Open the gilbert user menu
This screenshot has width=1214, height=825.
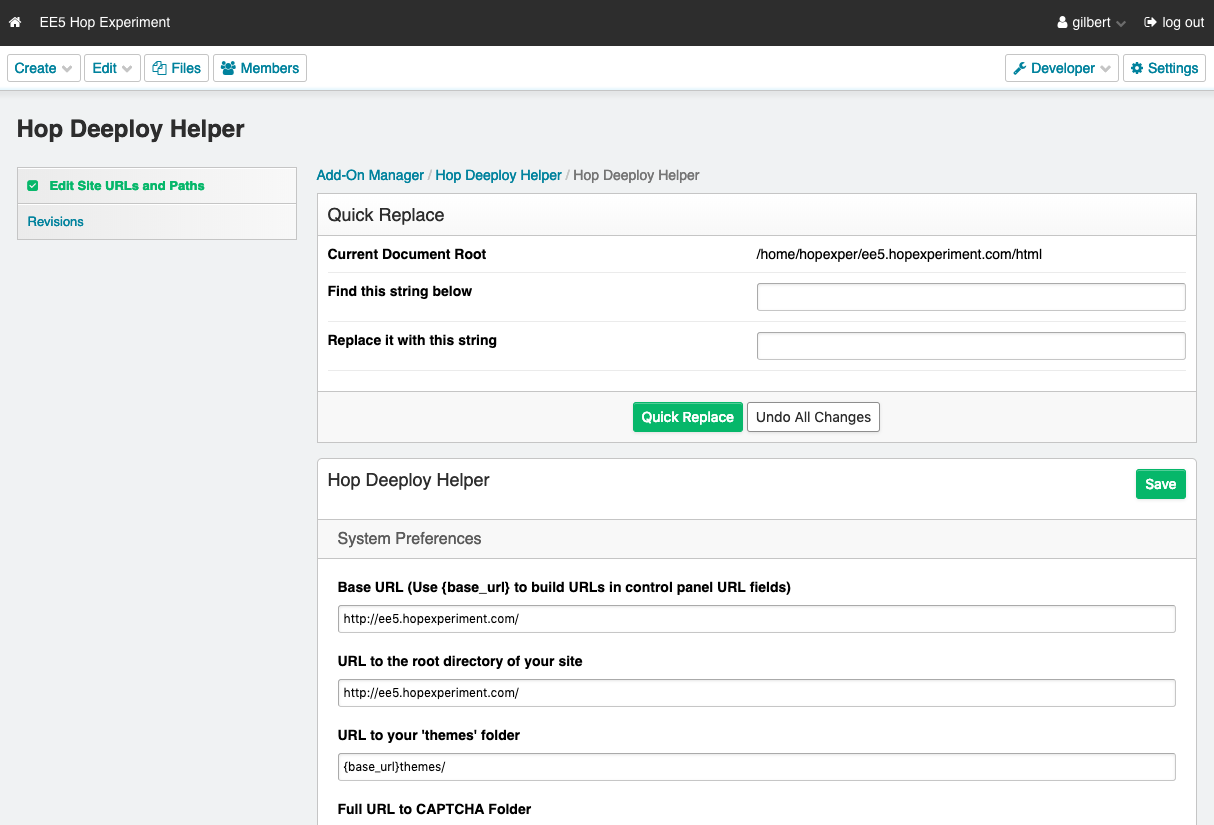[x=1091, y=22]
